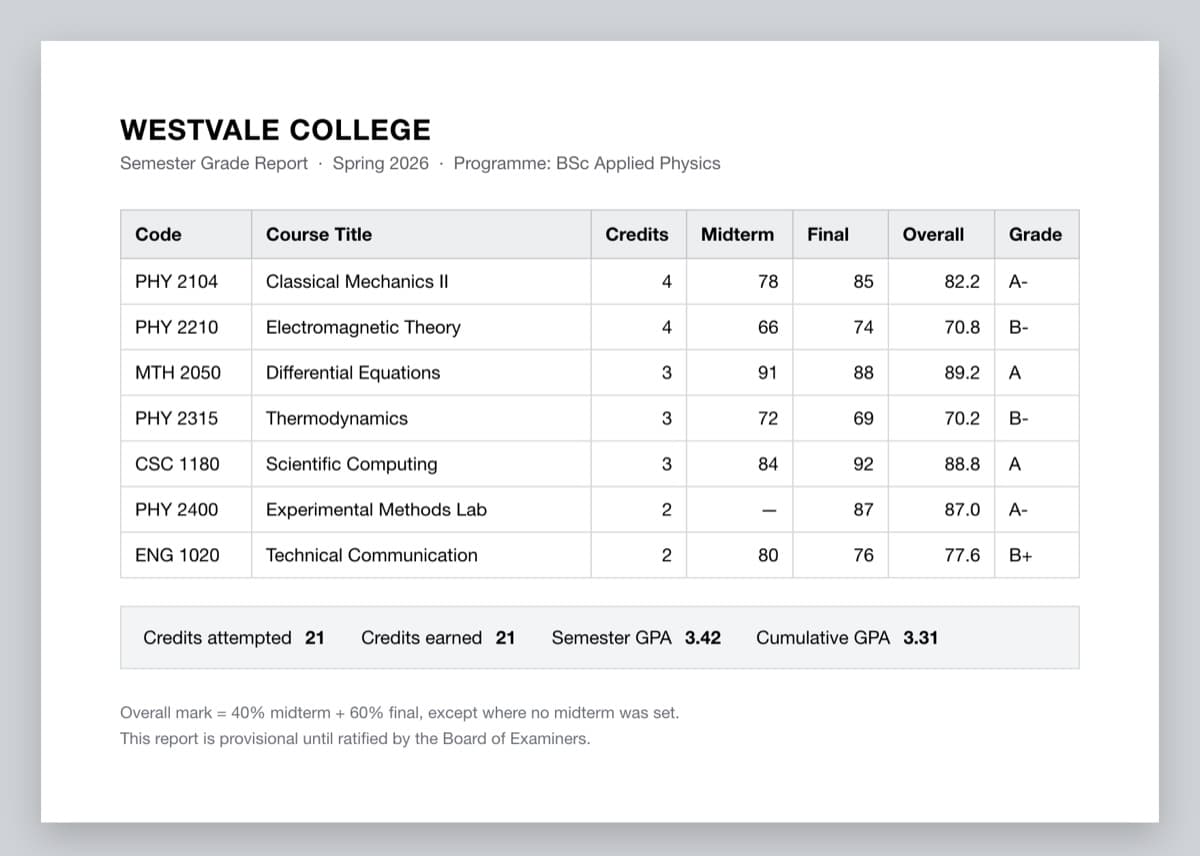The height and width of the screenshot is (856, 1200).
Task: Select the Course Title column header
Action: point(318,235)
